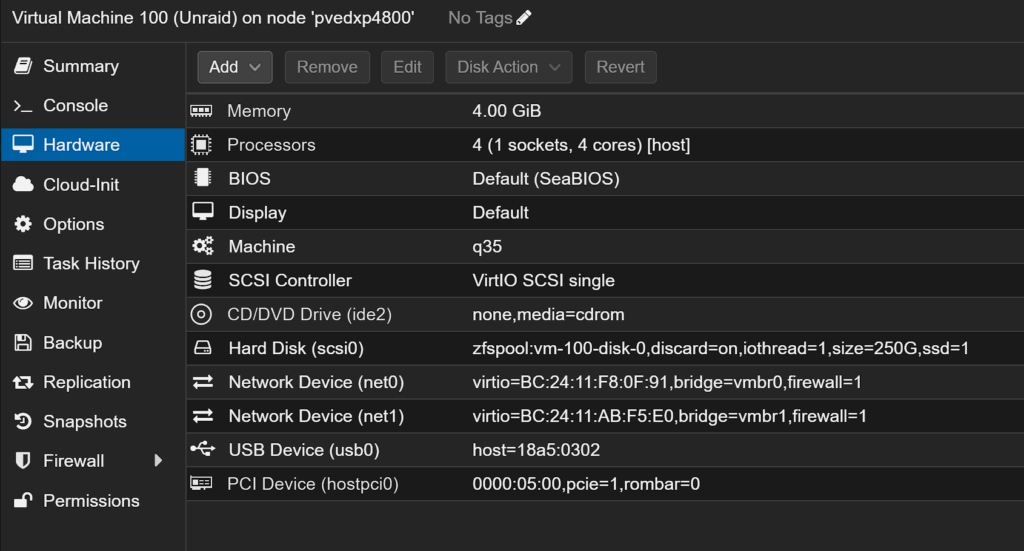
Task: Click the Memory RAM icon in hardware list
Action: pyautogui.click(x=202, y=111)
